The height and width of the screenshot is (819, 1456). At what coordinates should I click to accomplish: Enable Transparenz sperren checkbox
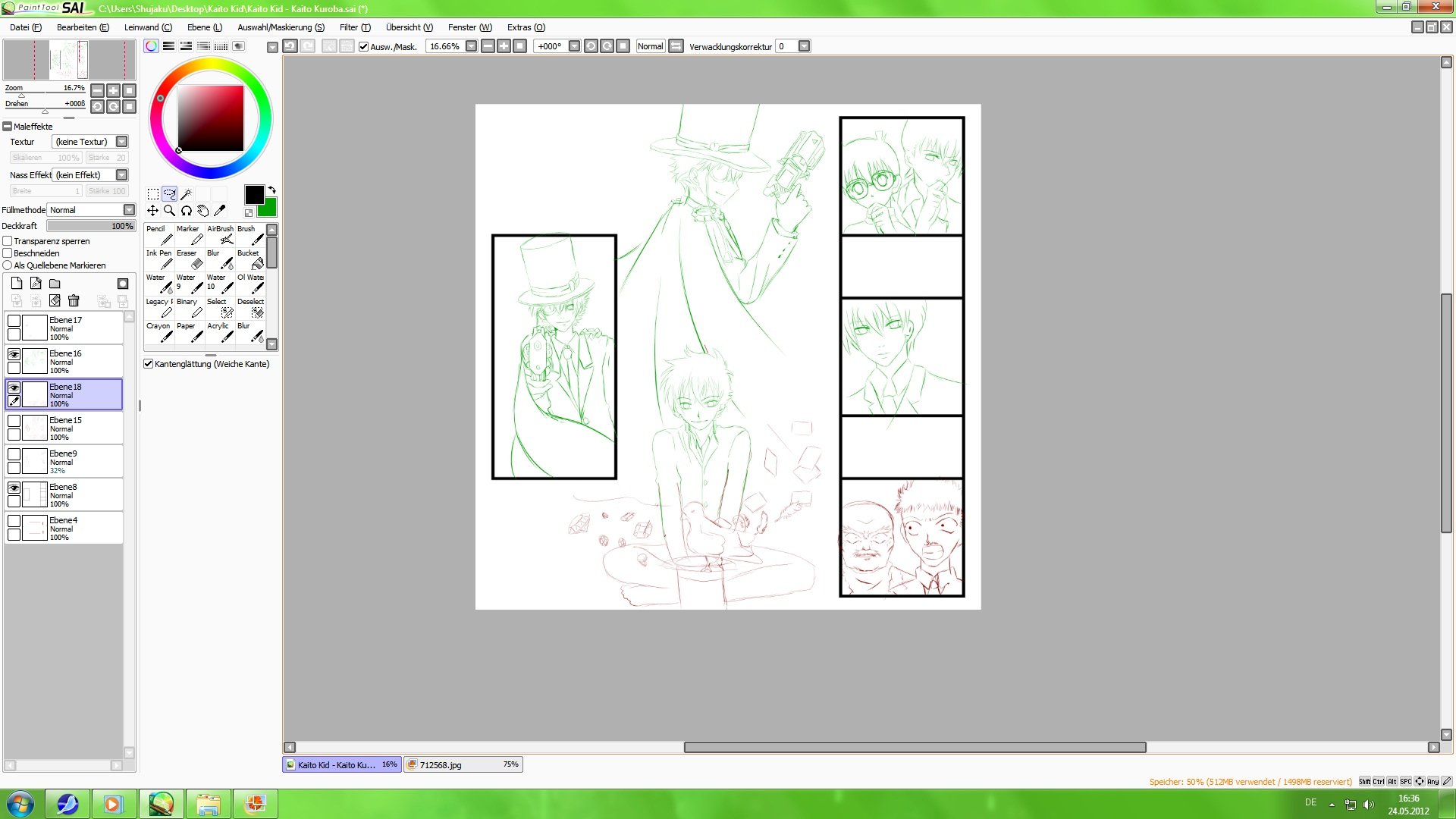pyautogui.click(x=8, y=241)
